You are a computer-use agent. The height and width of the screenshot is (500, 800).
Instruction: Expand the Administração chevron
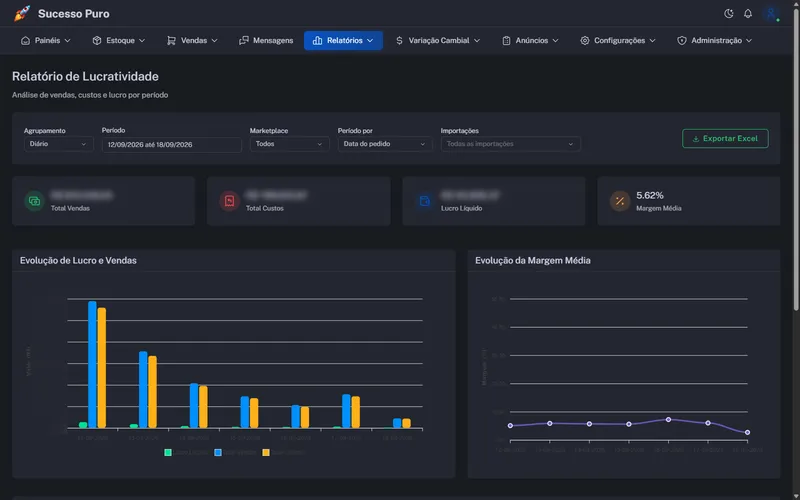[749, 40]
